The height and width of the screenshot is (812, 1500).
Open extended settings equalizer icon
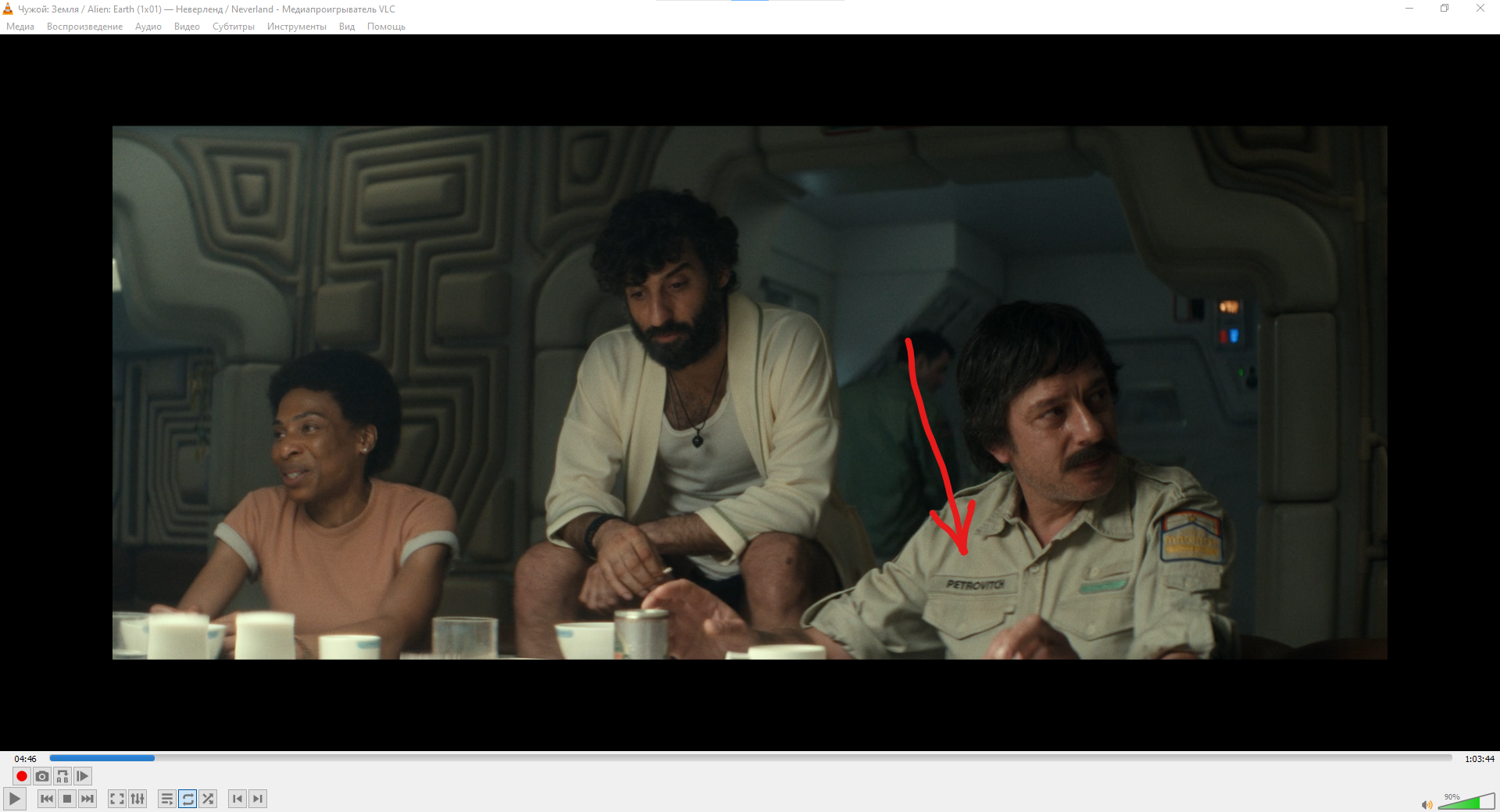[137, 799]
